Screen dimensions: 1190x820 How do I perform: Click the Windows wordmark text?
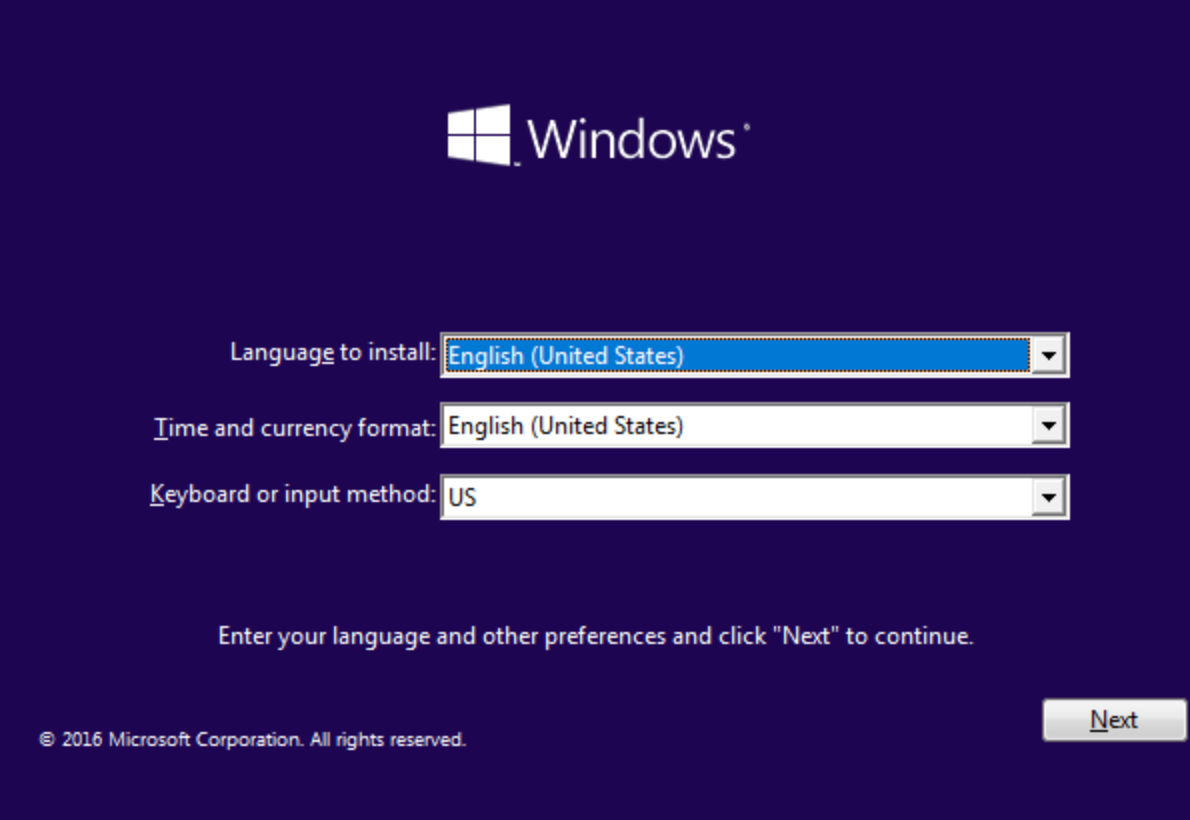[x=631, y=138]
